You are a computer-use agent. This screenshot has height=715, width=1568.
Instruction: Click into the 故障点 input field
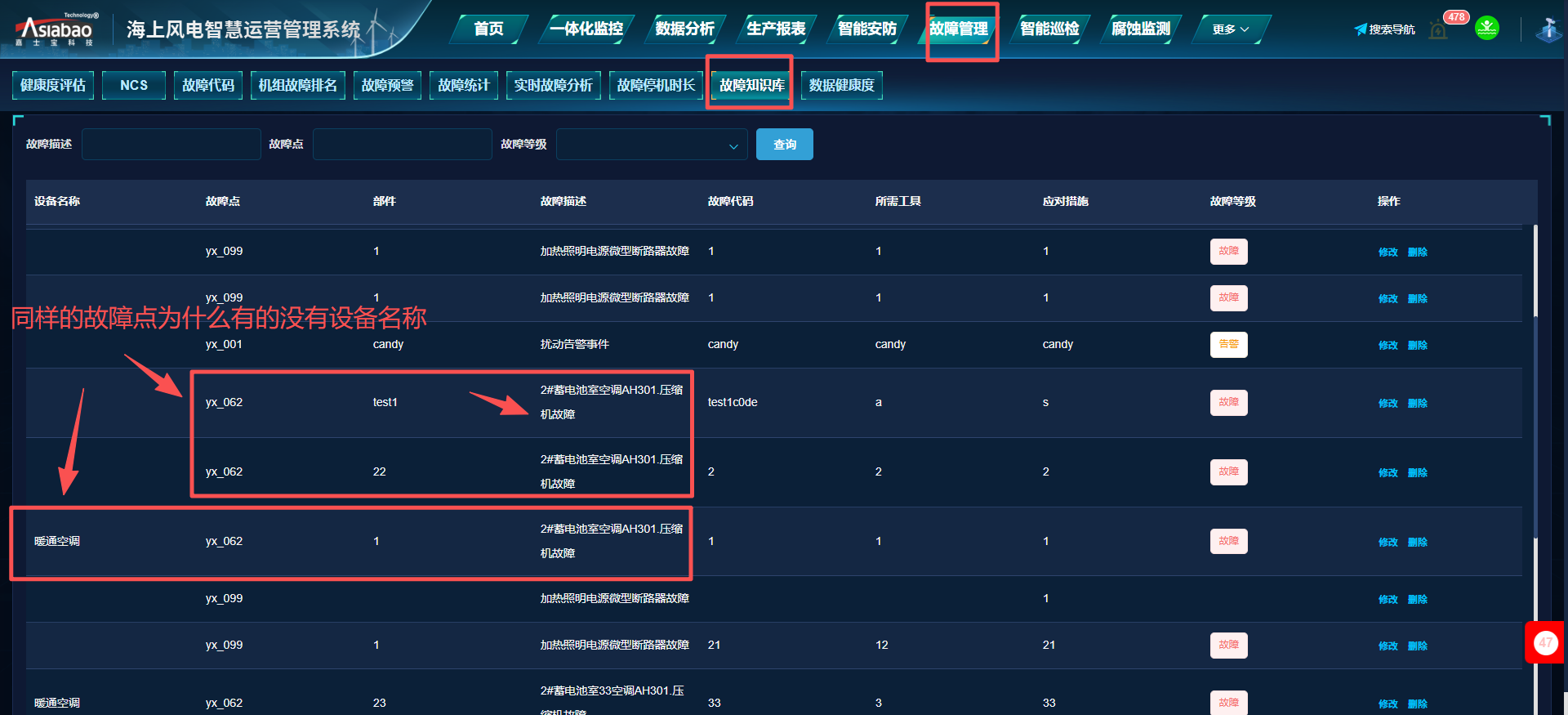pyautogui.click(x=402, y=145)
